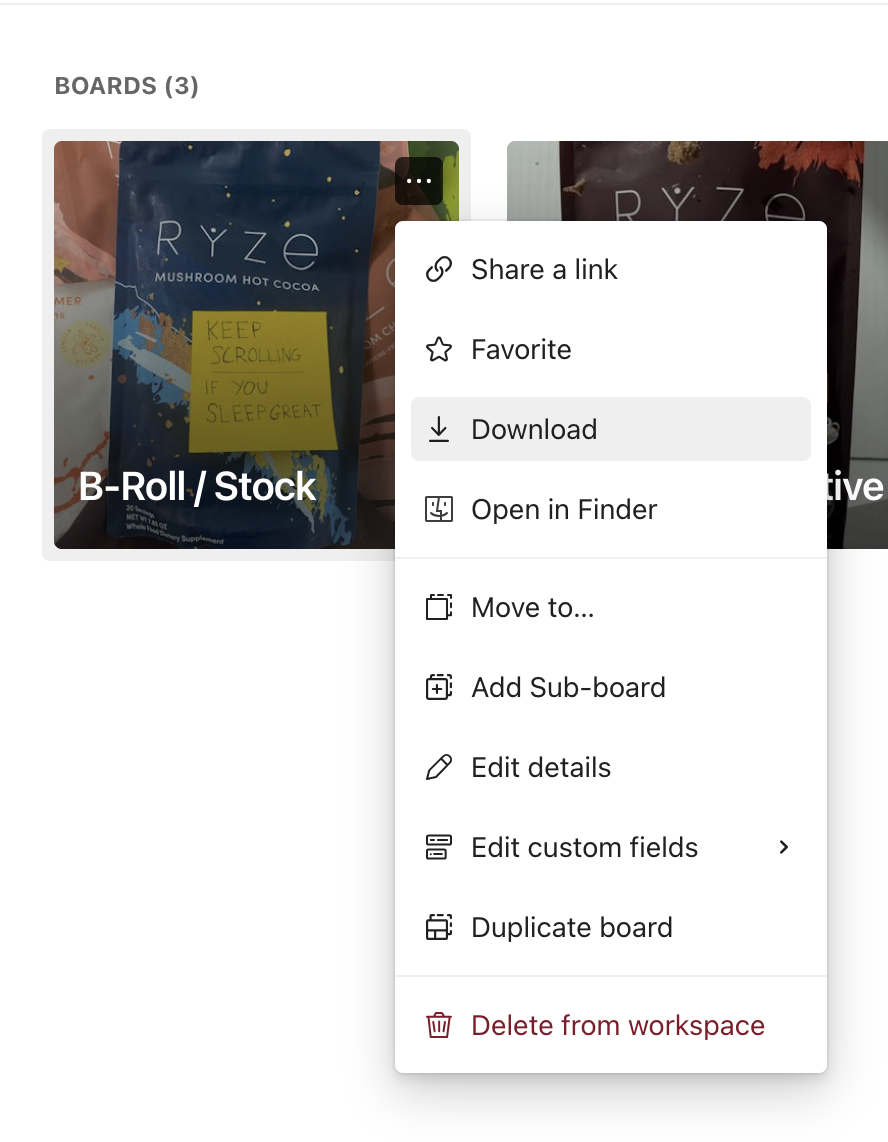The width and height of the screenshot is (888, 1142).
Task: Click the Edit details pencil icon
Action: coord(439,768)
